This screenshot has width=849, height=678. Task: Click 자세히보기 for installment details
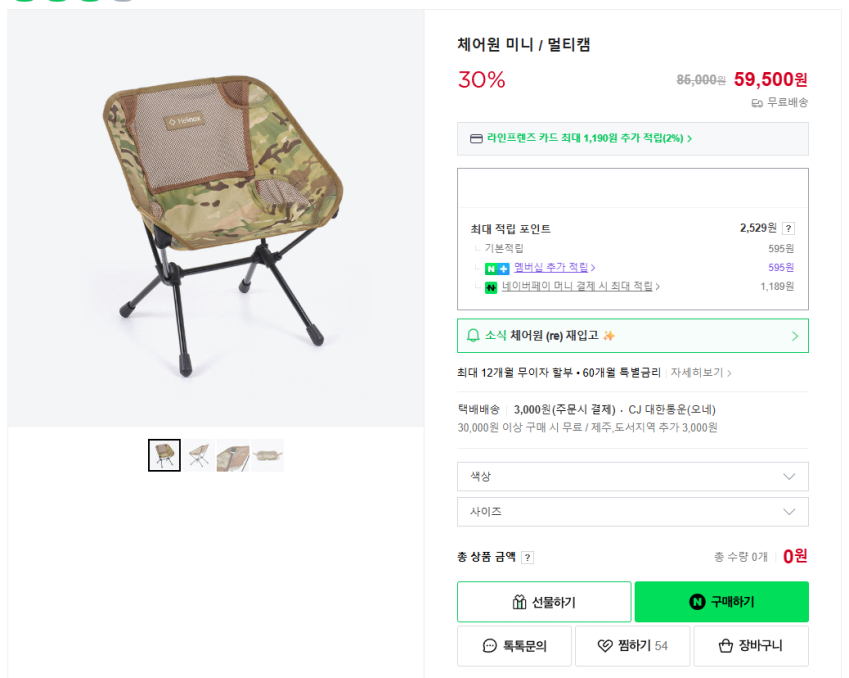(697, 373)
